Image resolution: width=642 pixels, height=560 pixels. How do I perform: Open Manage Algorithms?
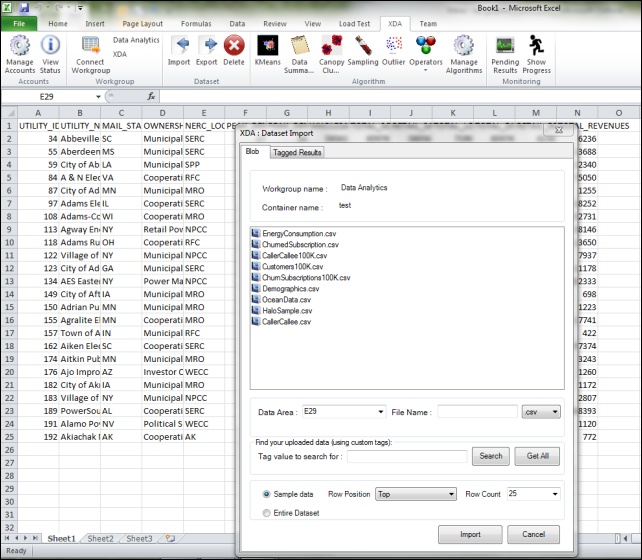(464, 54)
